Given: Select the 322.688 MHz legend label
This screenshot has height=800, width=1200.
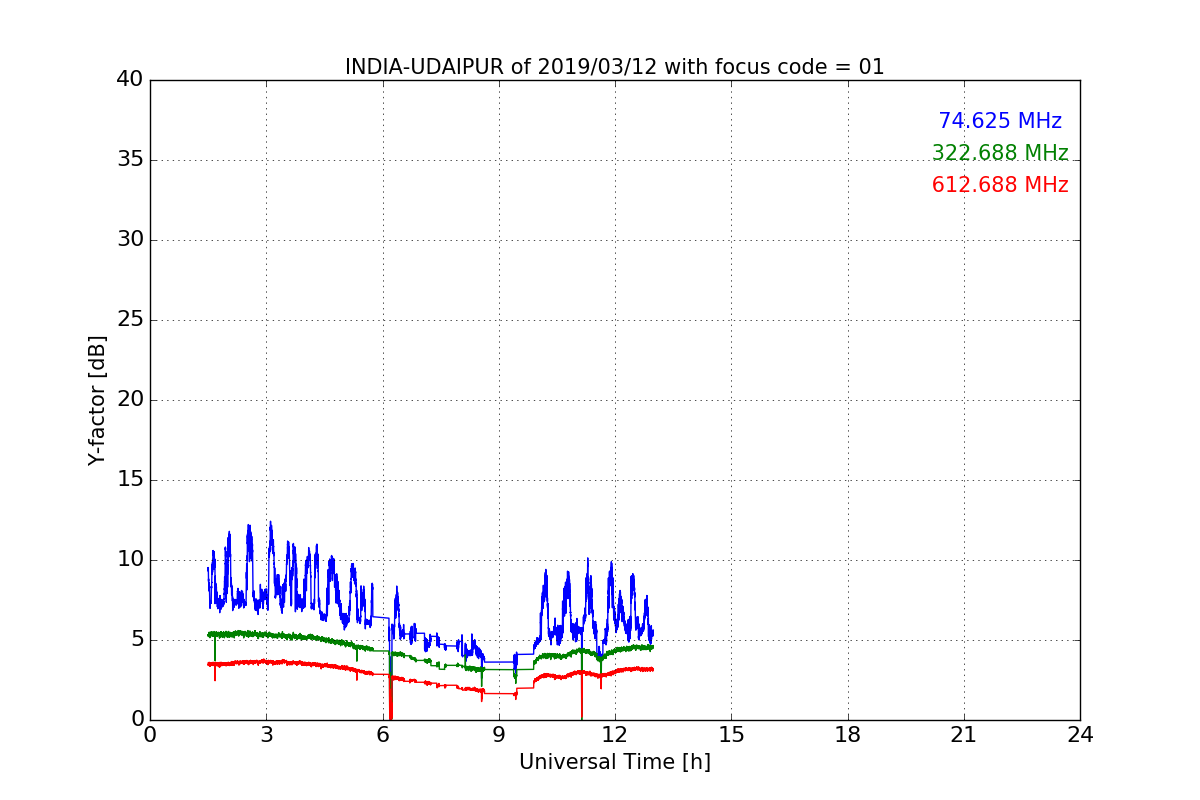Looking at the screenshot, I should point(1000,153).
